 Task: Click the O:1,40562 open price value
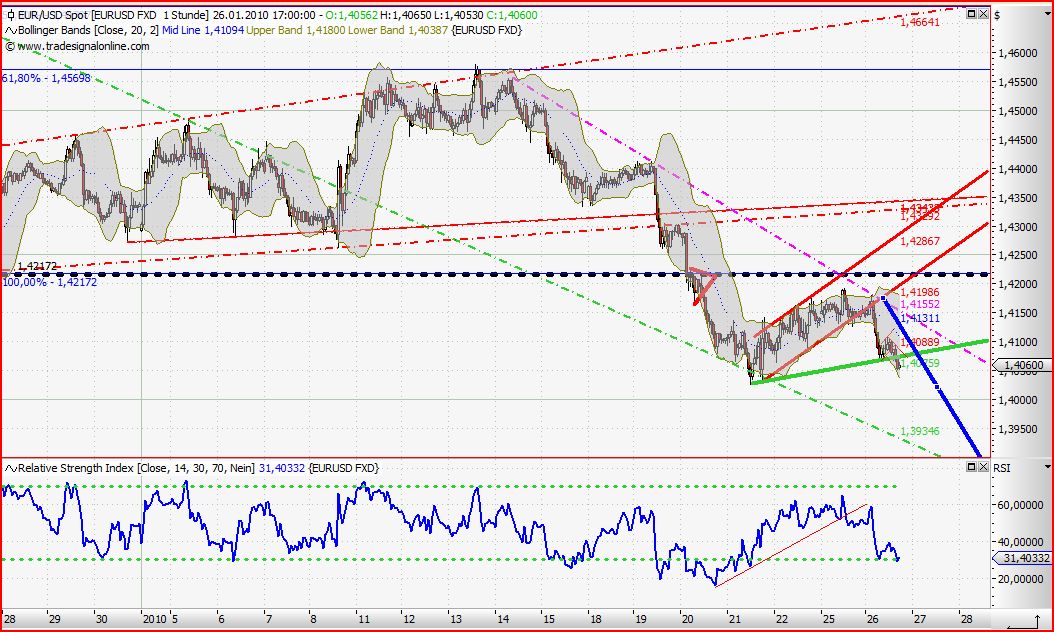(350, 15)
